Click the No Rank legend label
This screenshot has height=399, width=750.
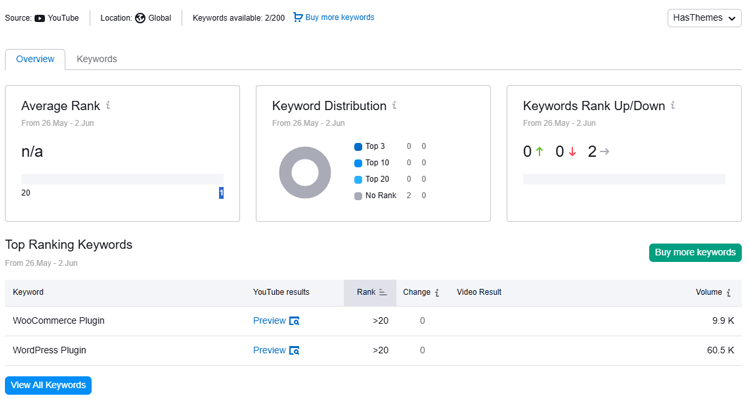pos(381,196)
